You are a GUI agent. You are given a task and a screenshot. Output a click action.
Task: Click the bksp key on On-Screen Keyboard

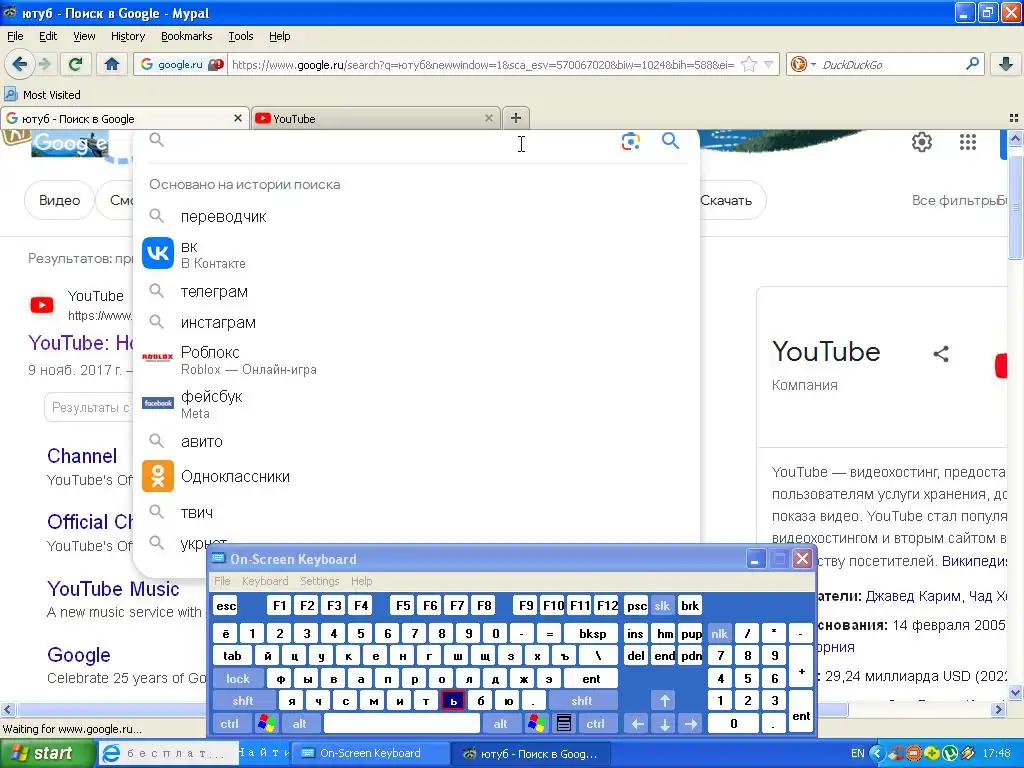tap(592, 633)
